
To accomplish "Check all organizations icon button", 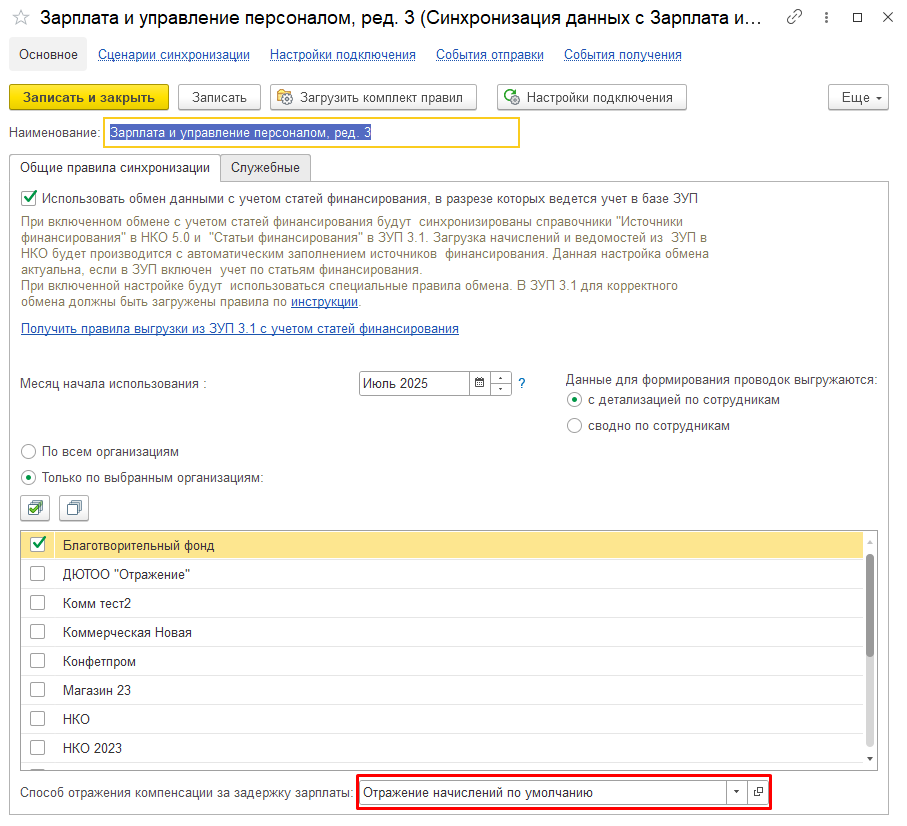I will [35, 508].
